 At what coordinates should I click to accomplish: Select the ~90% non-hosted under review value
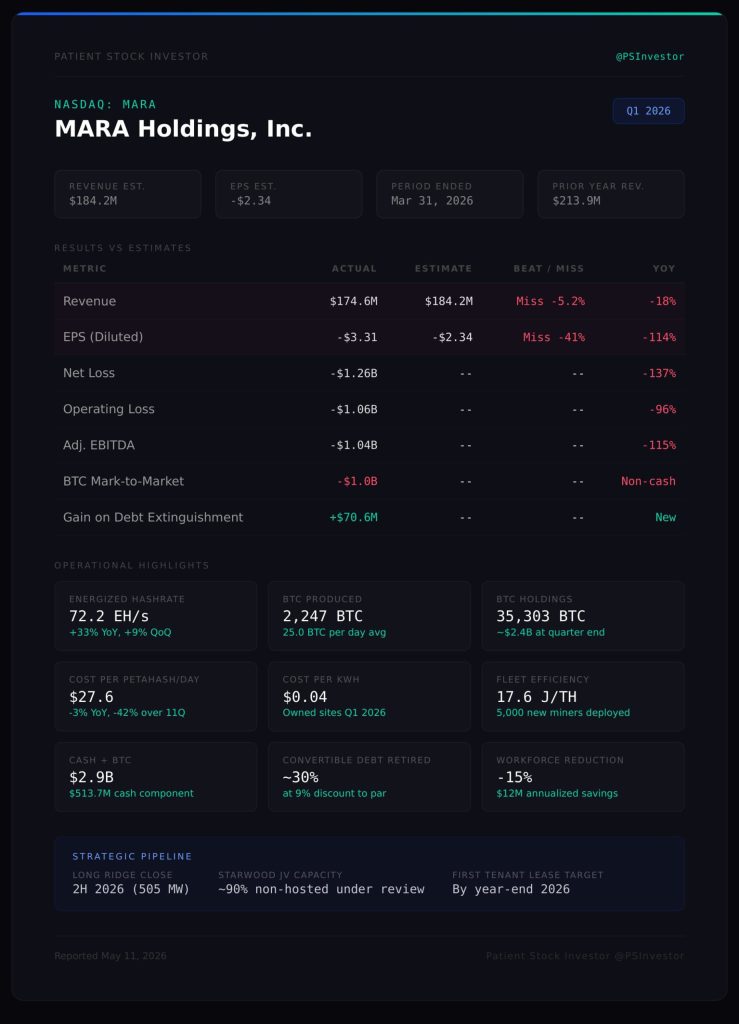point(321,889)
